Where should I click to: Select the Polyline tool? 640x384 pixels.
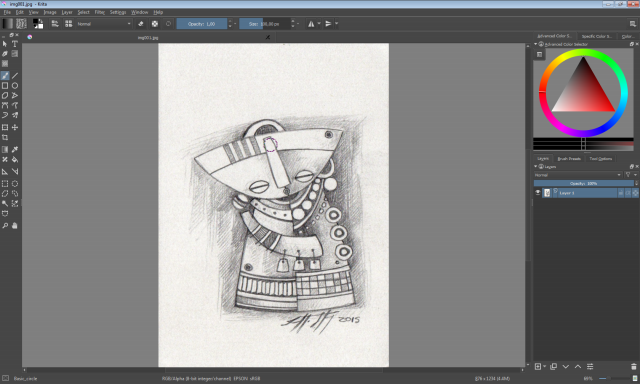15,95
